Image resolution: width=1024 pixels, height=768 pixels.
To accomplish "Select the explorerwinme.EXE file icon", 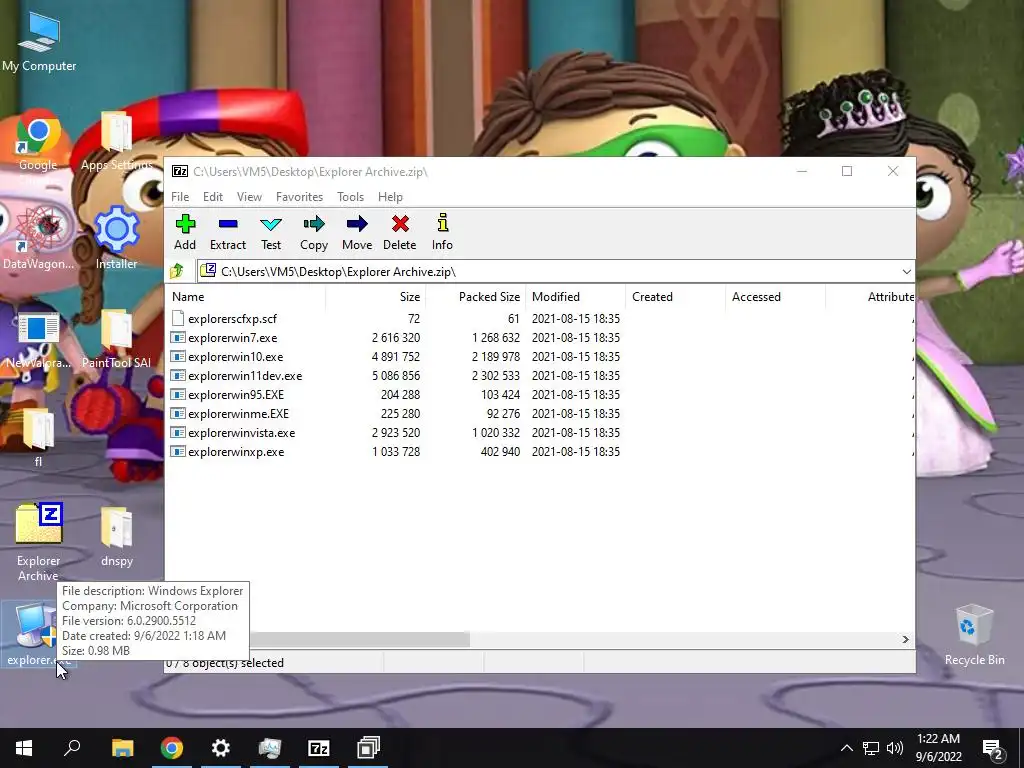I will point(178,413).
